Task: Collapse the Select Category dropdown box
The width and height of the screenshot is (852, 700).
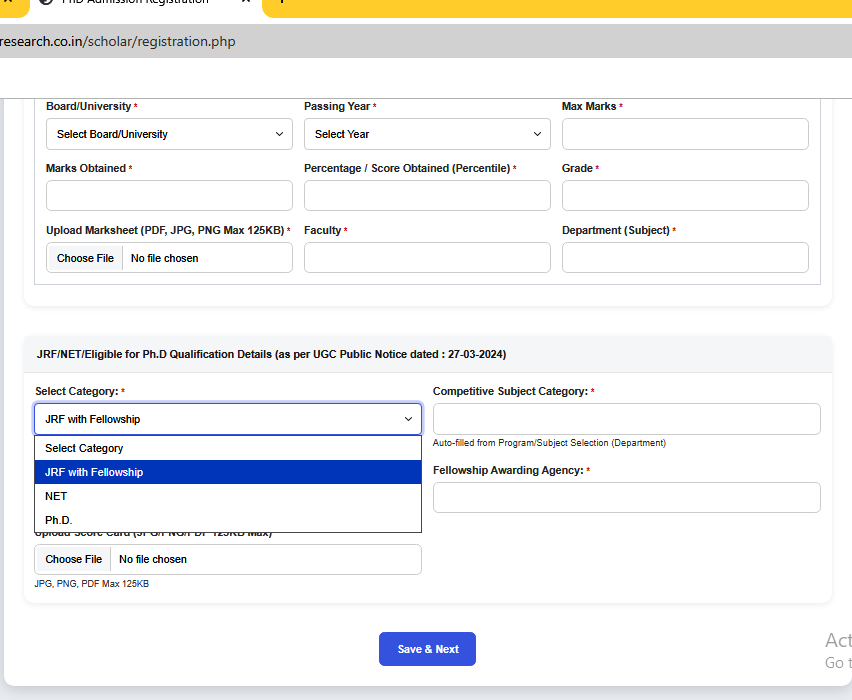Action: pyautogui.click(x=228, y=419)
